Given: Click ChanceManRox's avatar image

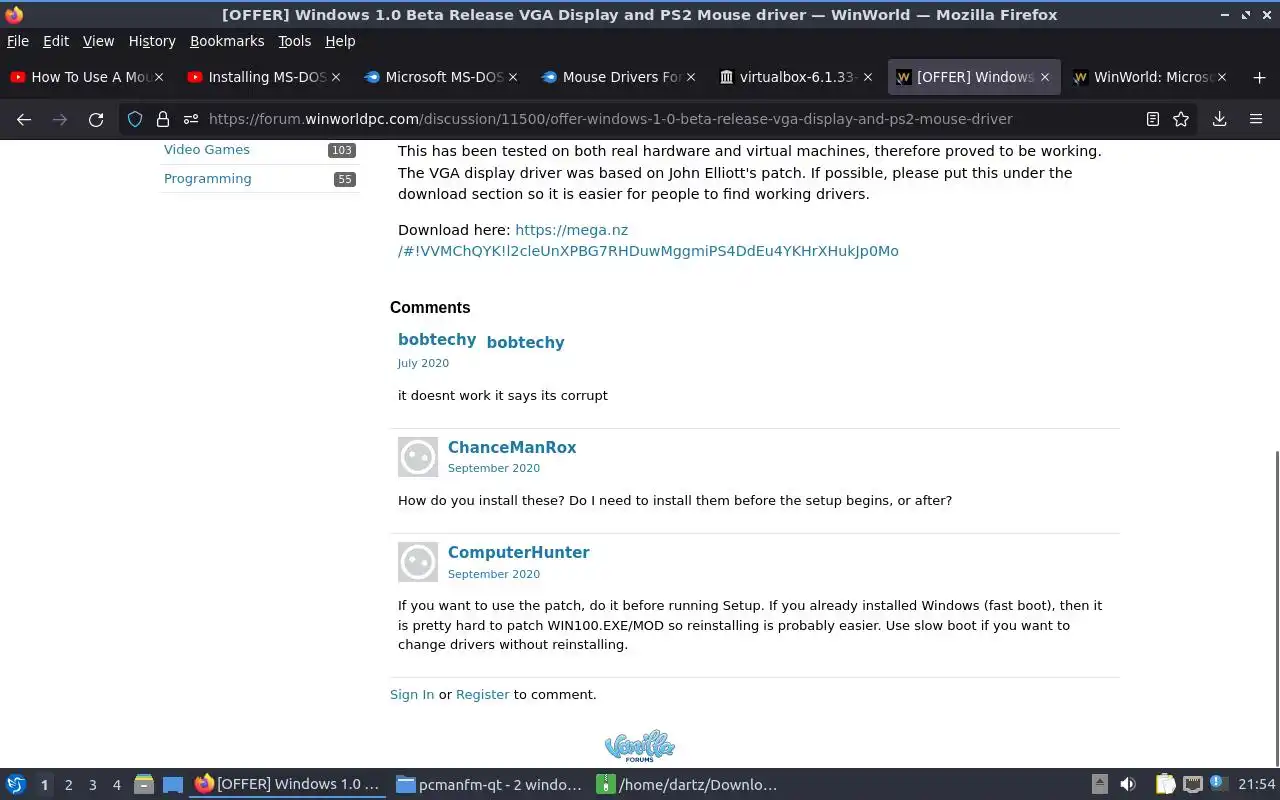Looking at the screenshot, I should coord(418,457).
